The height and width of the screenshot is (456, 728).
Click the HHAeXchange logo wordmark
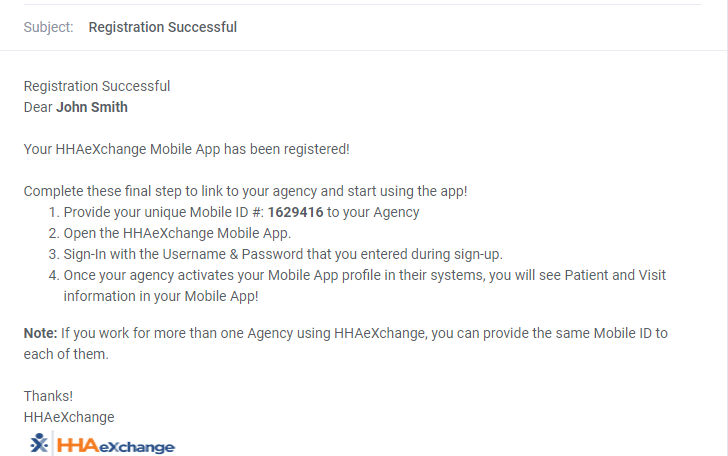(117, 445)
